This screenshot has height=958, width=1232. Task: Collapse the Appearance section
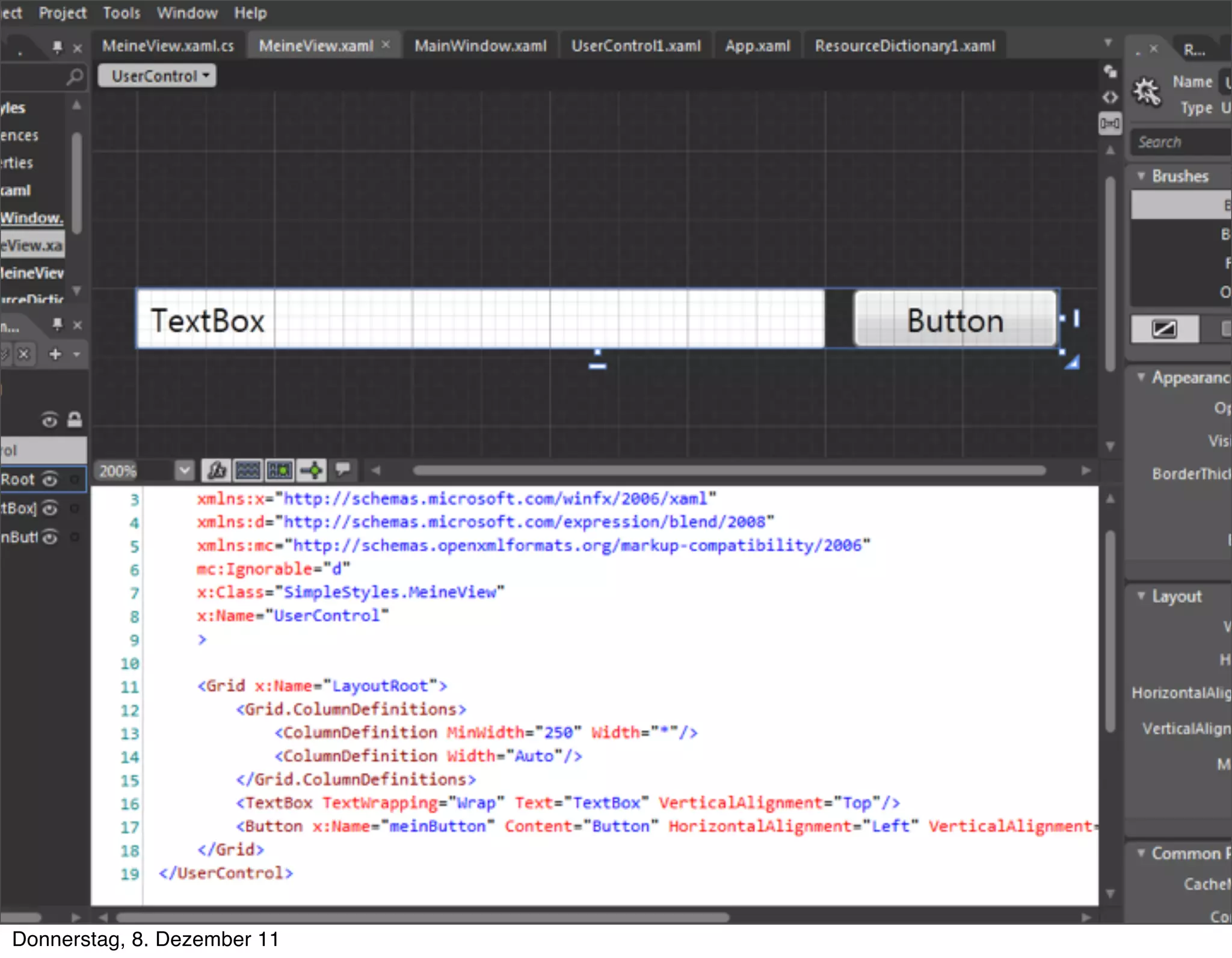(x=1141, y=377)
